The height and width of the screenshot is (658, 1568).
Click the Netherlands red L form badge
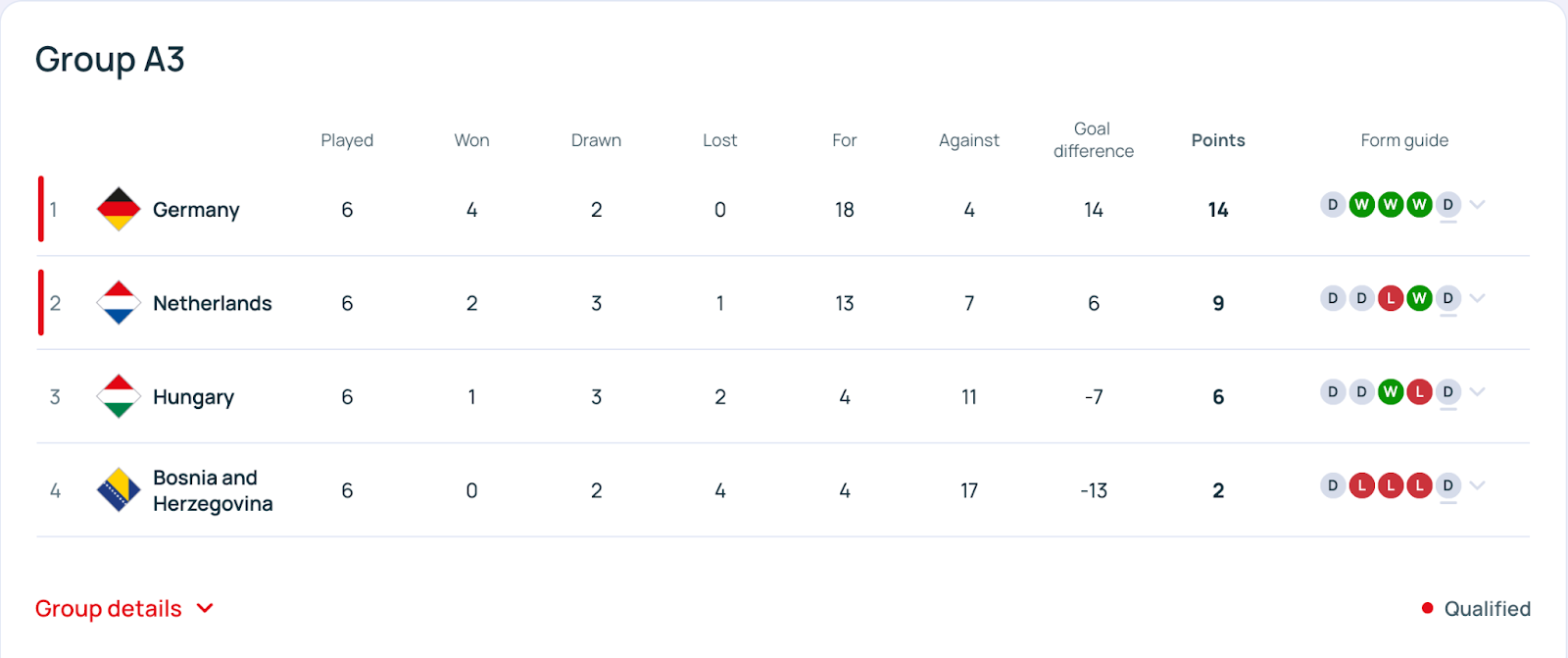[1390, 298]
